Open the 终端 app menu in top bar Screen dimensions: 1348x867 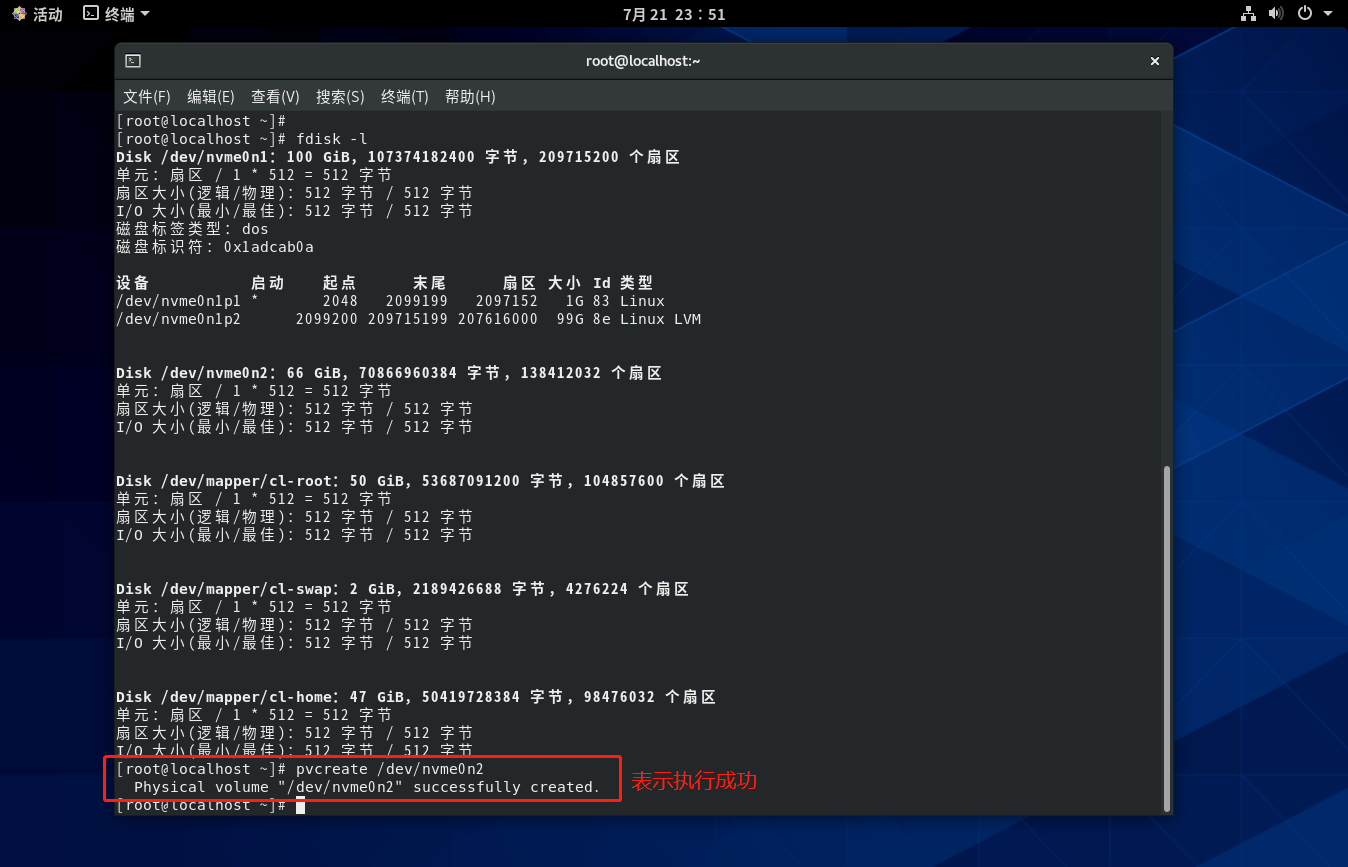(116, 14)
